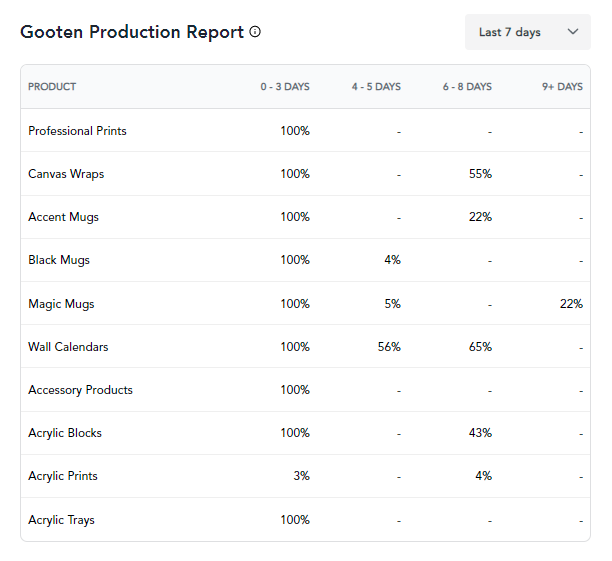Click the 55% value for Canvas Wraps
The height and width of the screenshot is (561, 612).
click(480, 174)
